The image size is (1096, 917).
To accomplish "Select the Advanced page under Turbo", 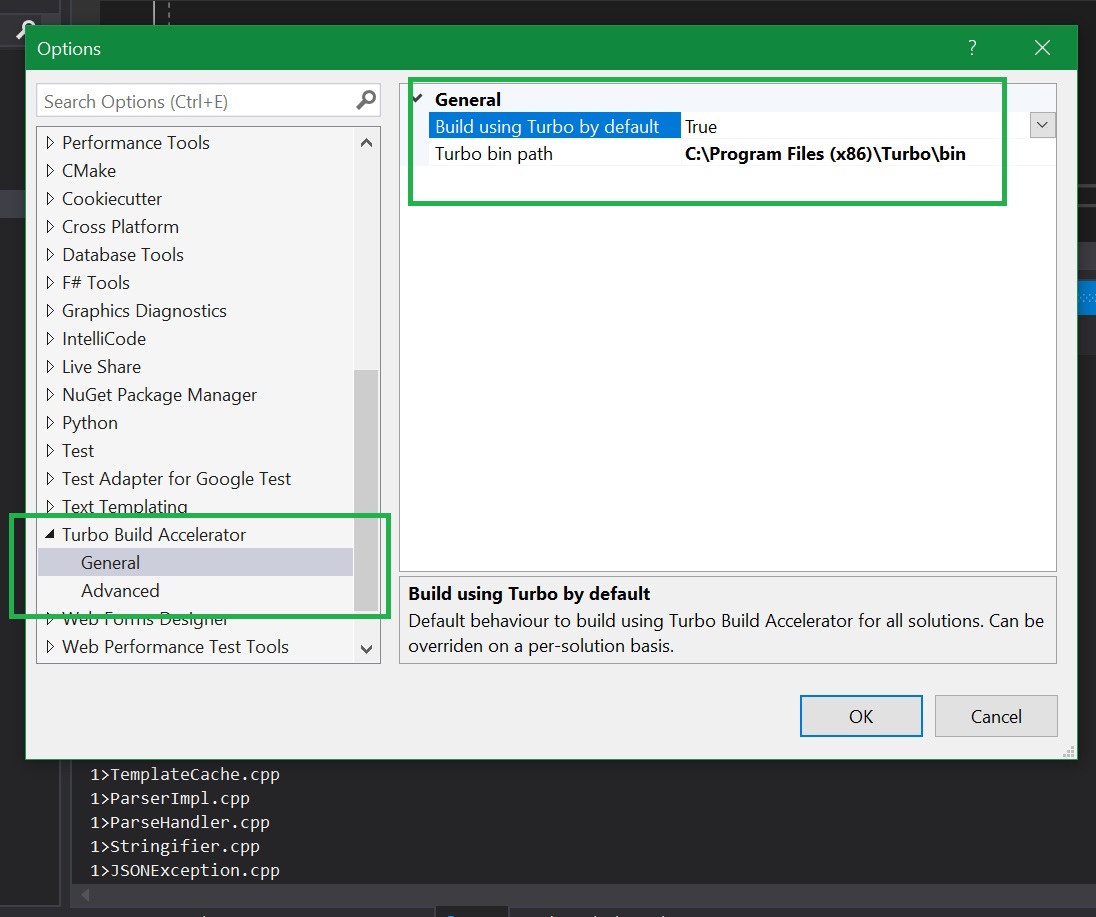I will (x=120, y=591).
